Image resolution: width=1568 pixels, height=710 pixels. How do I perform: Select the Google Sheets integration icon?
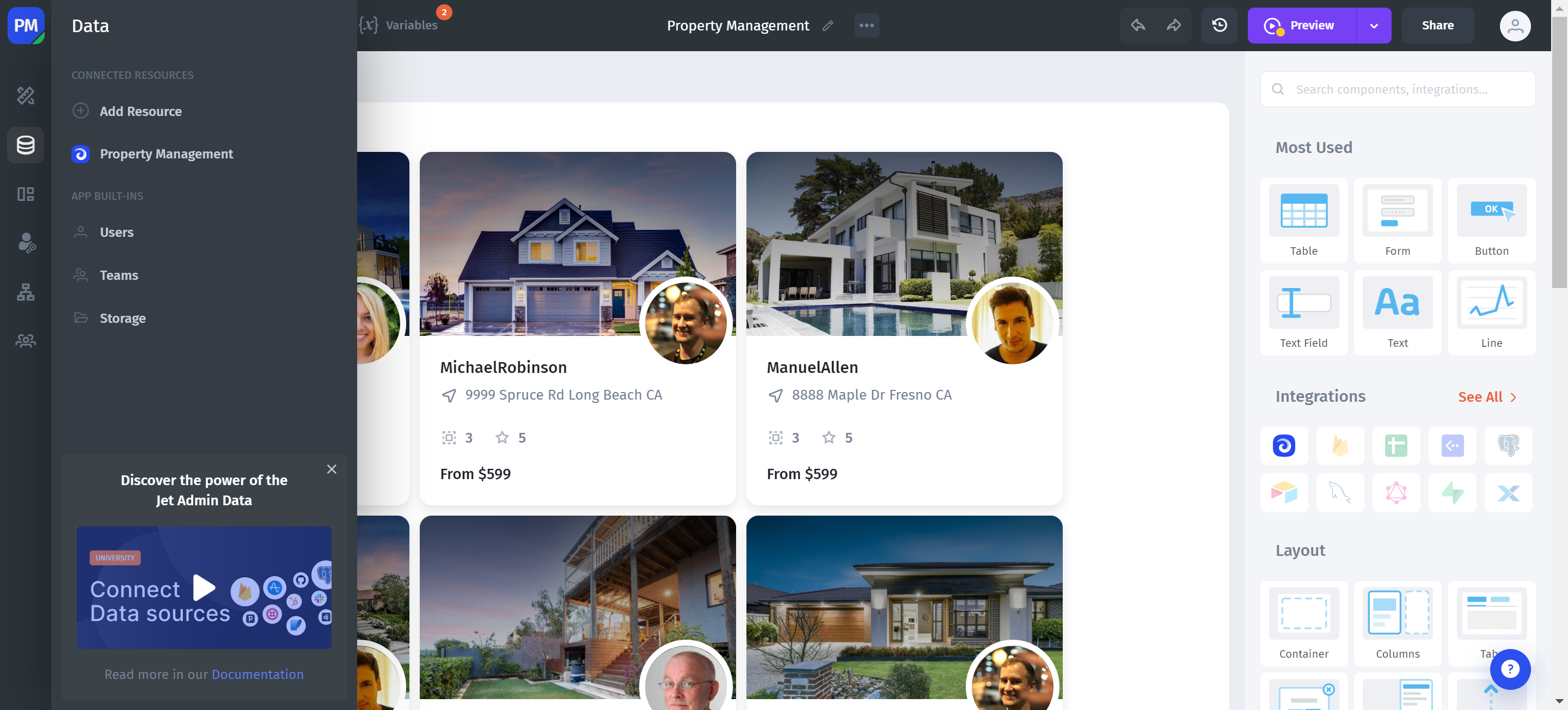pos(1396,446)
